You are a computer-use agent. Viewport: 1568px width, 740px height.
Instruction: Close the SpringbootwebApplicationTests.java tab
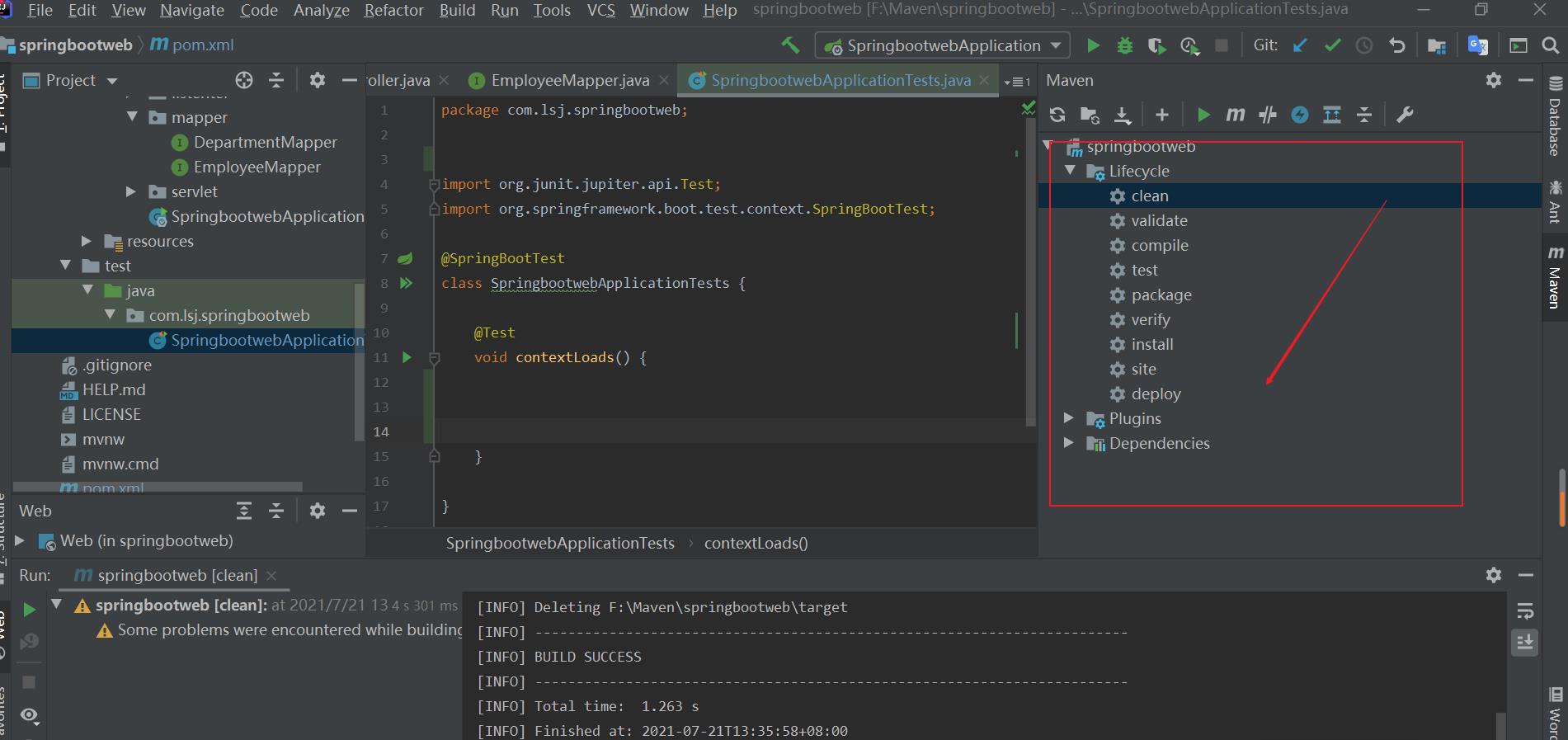(x=984, y=80)
